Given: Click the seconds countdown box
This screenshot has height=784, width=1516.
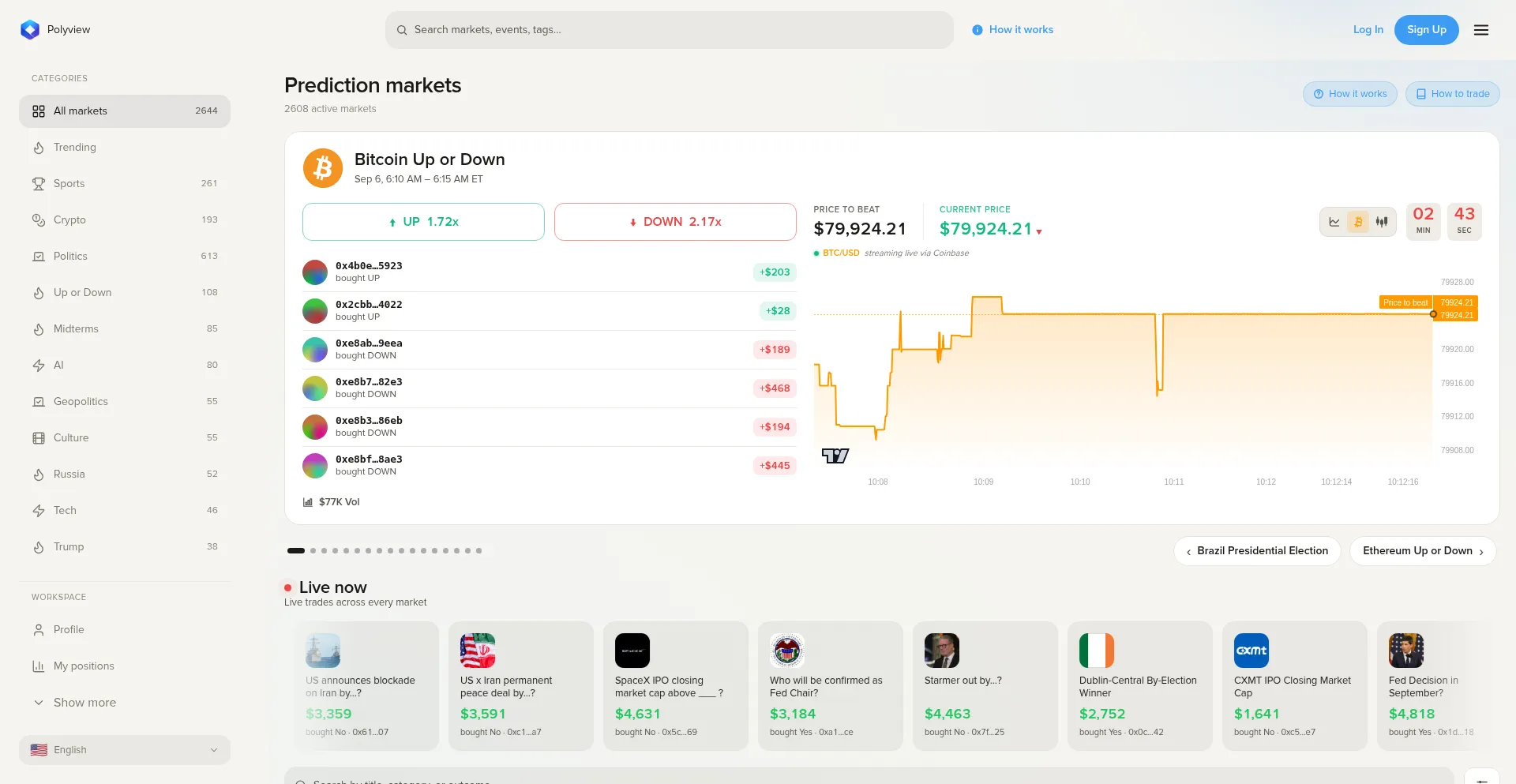Looking at the screenshot, I should (1465, 222).
